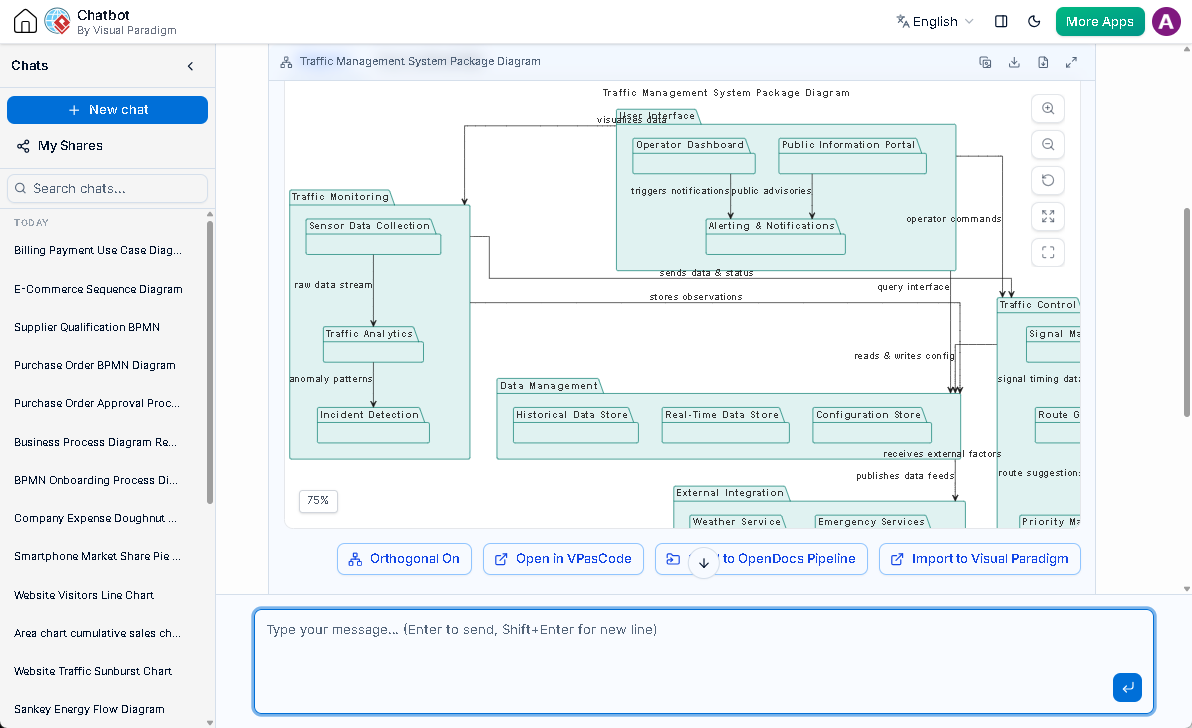Click the chat list scrollbar
1192x728 pixels.
coord(210,362)
